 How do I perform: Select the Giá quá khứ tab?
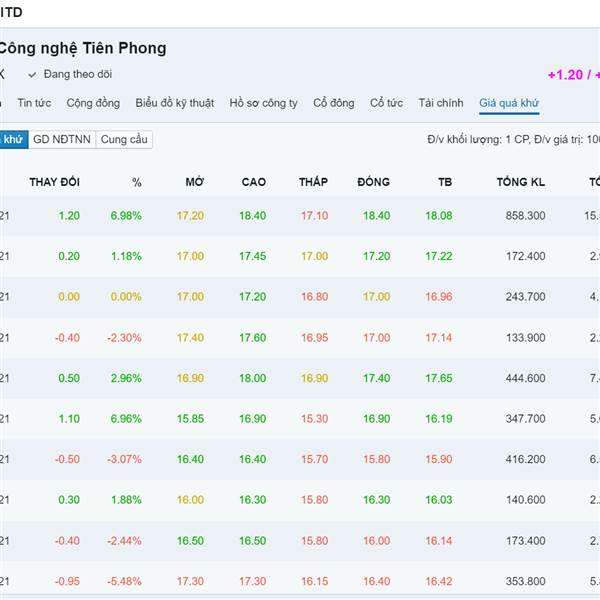pos(509,103)
